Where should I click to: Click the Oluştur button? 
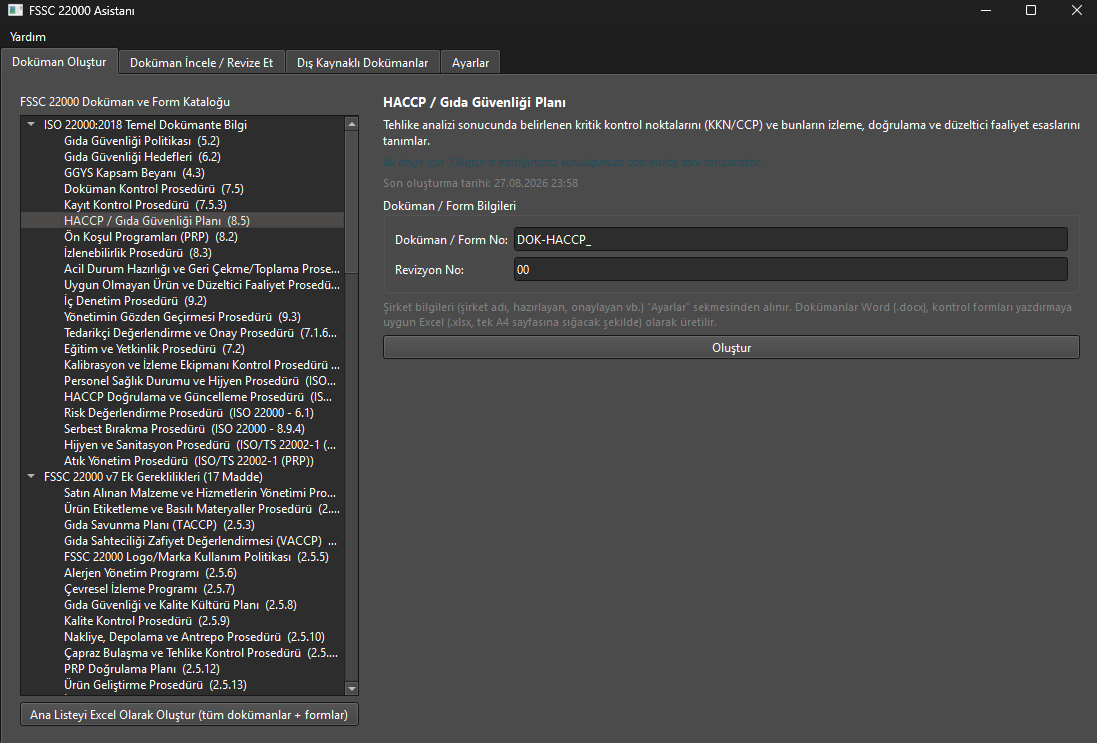point(731,347)
